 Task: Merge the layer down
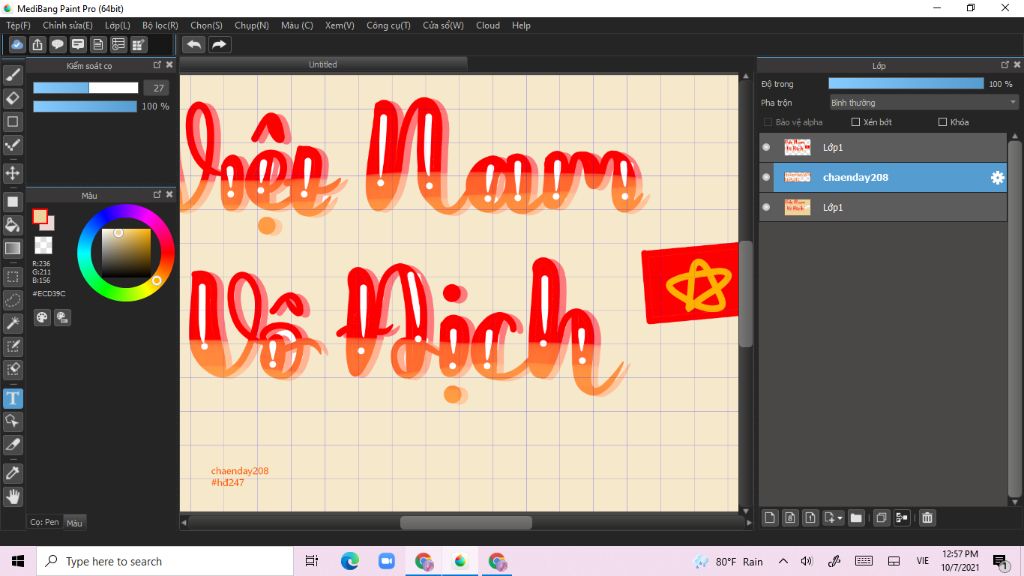click(902, 518)
